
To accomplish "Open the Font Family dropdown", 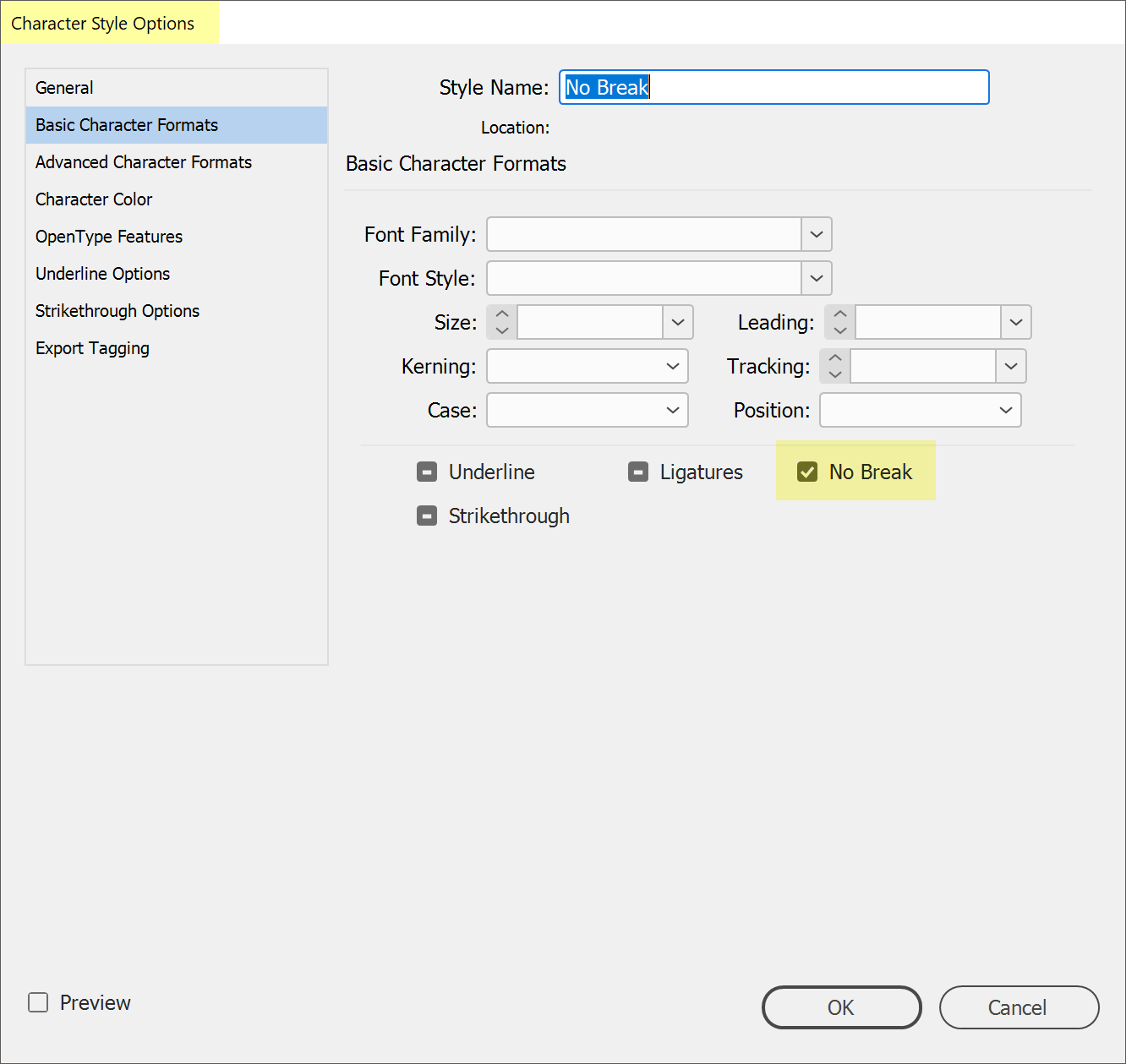I will point(817,234).
